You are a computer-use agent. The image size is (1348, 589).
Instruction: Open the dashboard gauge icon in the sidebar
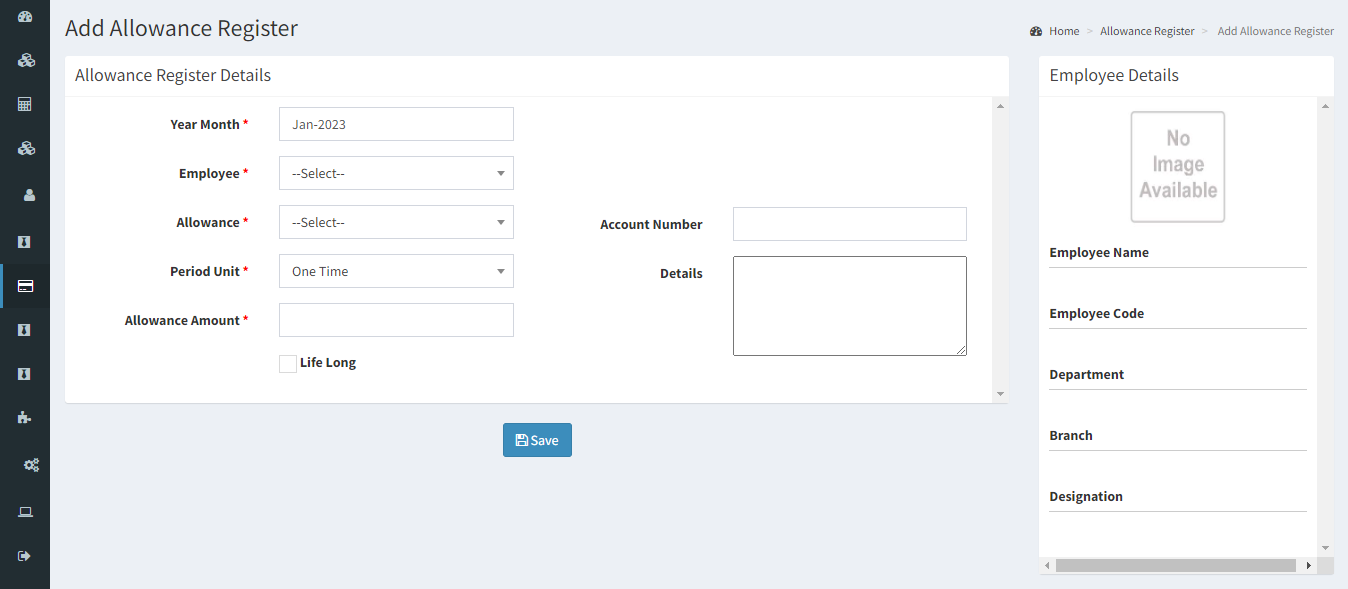[26, 17]
